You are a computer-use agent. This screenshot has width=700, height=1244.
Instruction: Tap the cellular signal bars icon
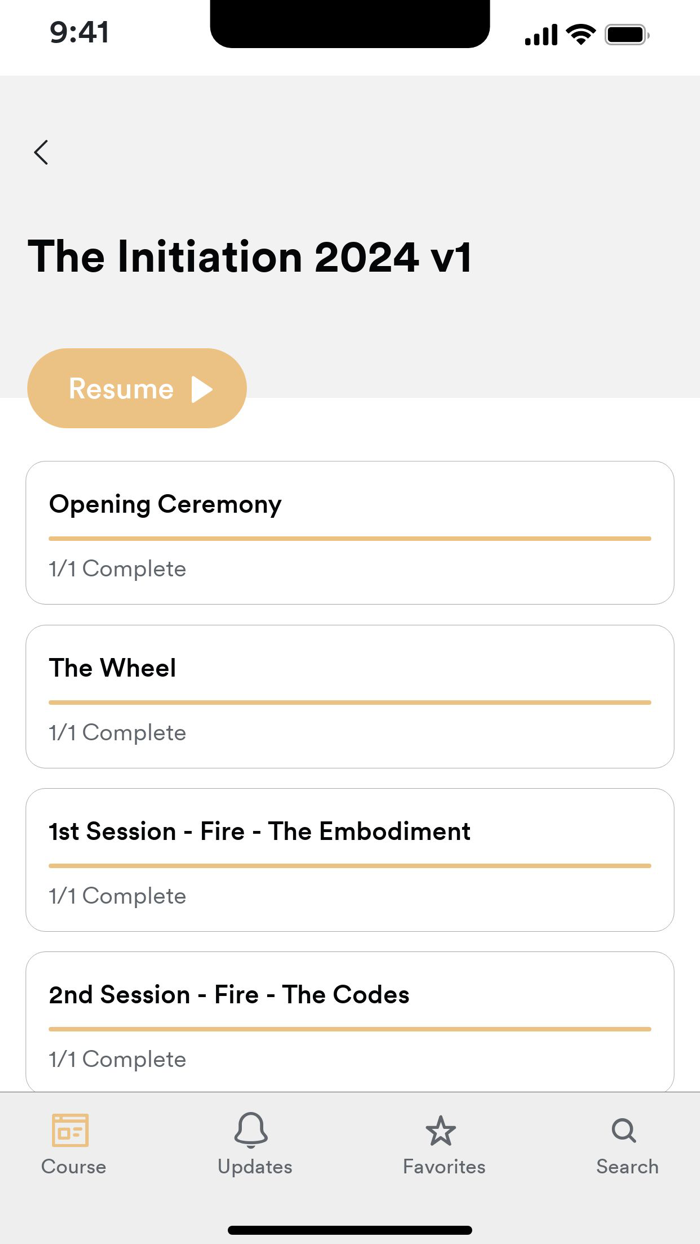(541, 36)
